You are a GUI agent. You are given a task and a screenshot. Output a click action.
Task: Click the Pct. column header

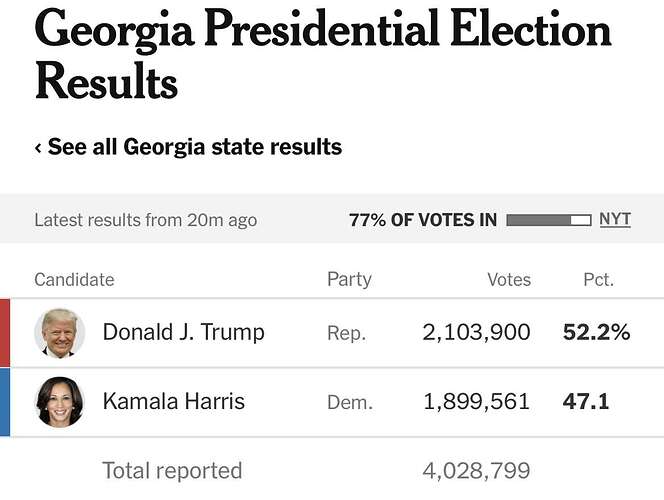coord(599,280)
